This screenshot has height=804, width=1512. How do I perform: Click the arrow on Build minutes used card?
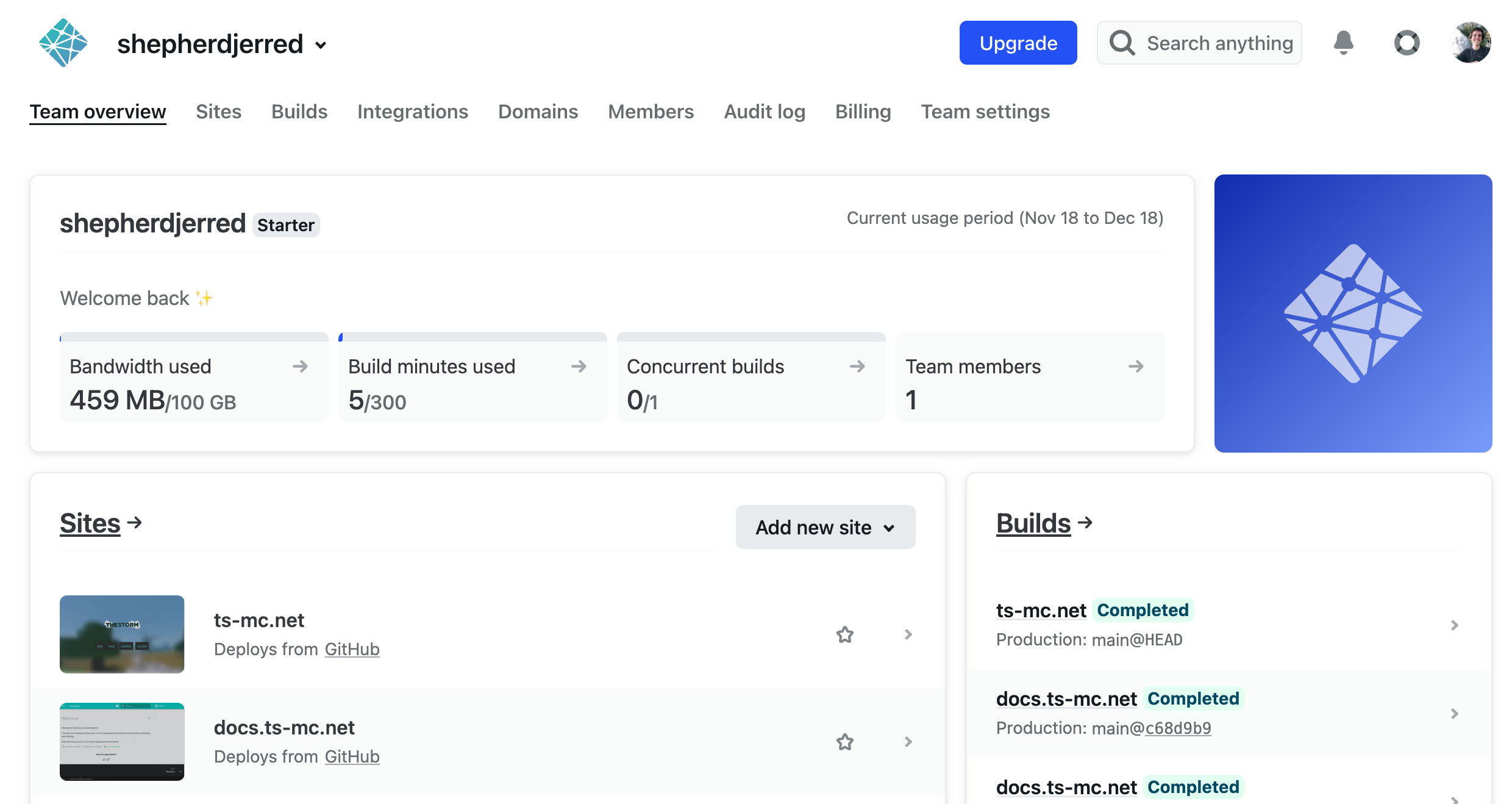coord(579,367)
